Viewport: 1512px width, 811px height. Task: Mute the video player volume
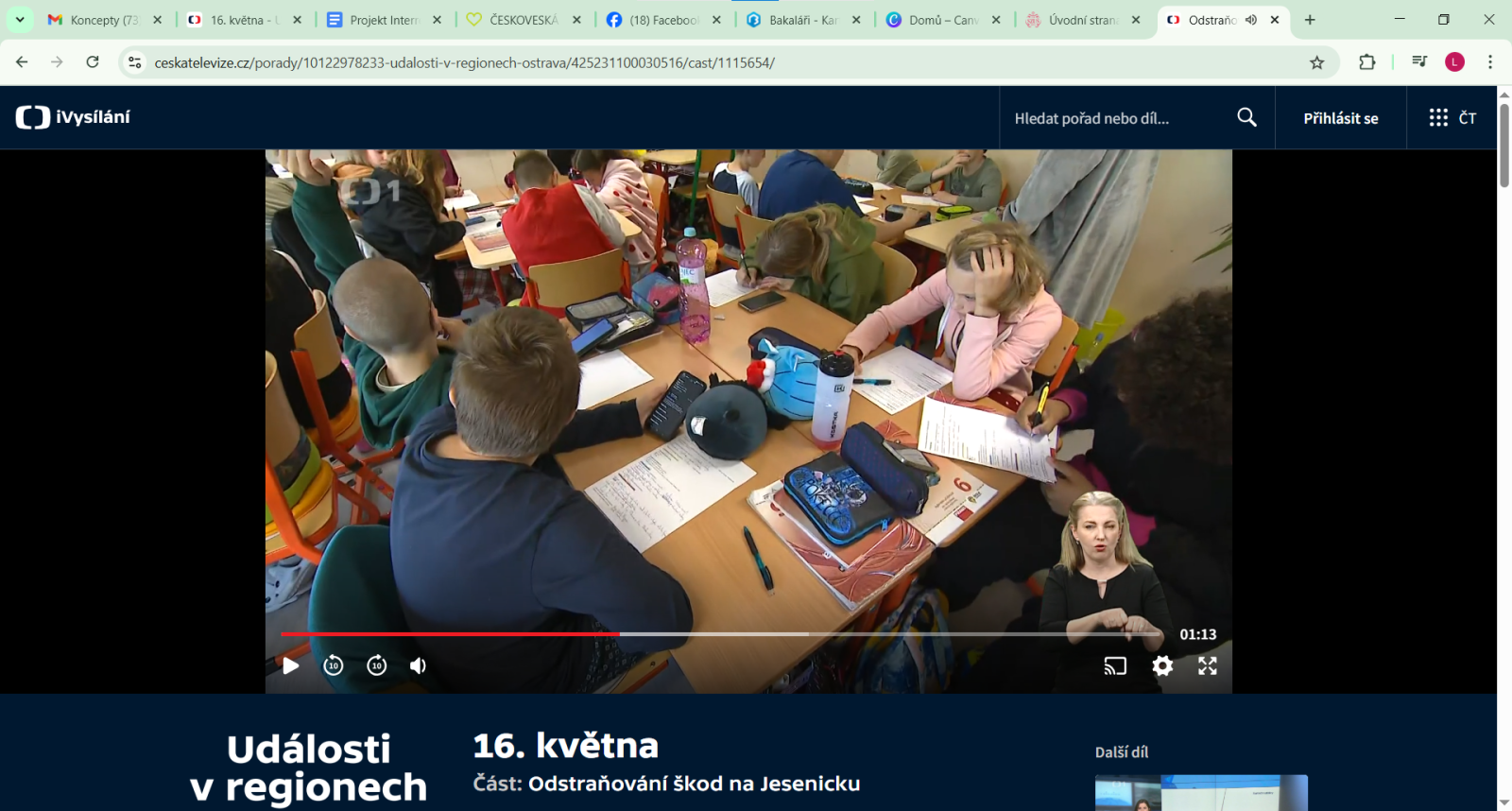[x=418, y=665]
